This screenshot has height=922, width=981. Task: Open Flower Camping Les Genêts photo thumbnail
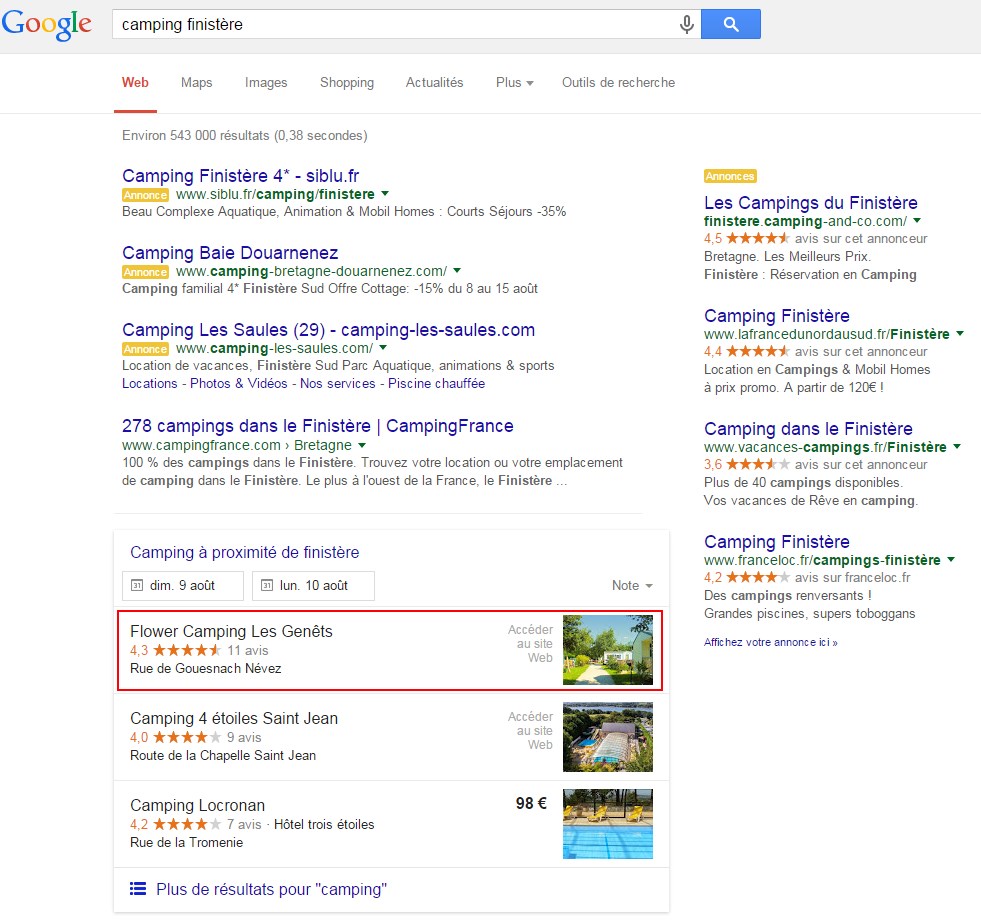[x=607, y=650]
